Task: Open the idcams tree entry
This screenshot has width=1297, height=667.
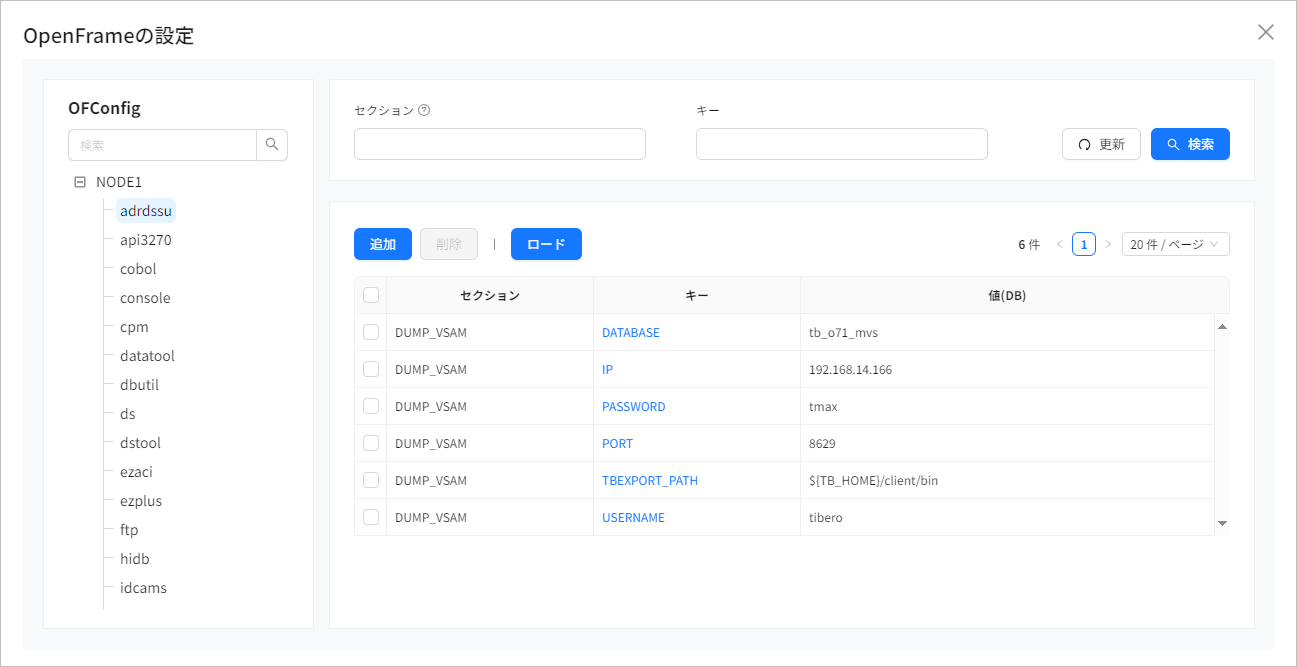Action: pyautogui.click(x=143, y=588)
